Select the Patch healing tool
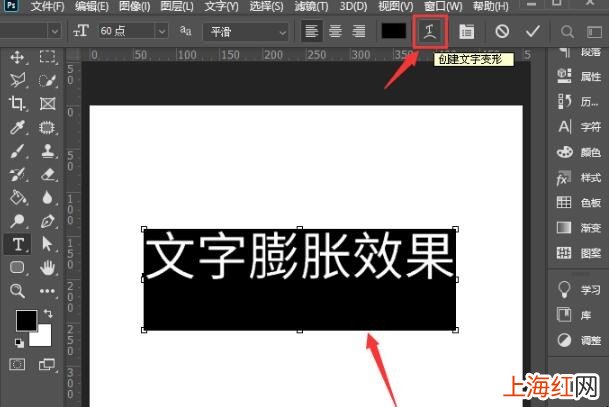The height and width of the screenshot is (407, 609). point(47,127)
